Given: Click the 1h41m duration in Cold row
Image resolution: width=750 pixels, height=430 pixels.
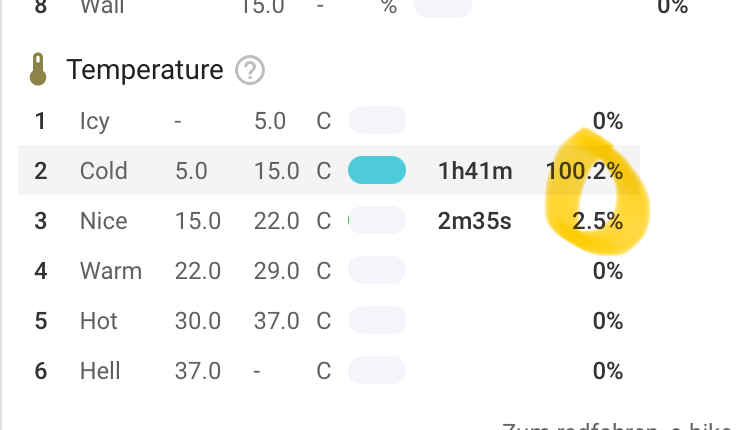Looking at the screenshot, I should tap(475, 171).
